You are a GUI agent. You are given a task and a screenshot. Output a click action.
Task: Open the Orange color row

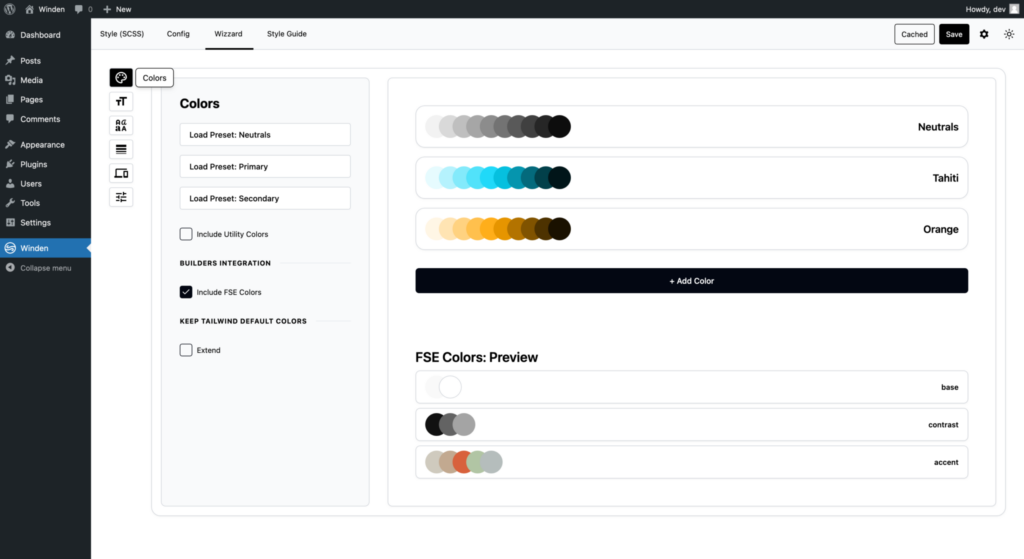692,229
